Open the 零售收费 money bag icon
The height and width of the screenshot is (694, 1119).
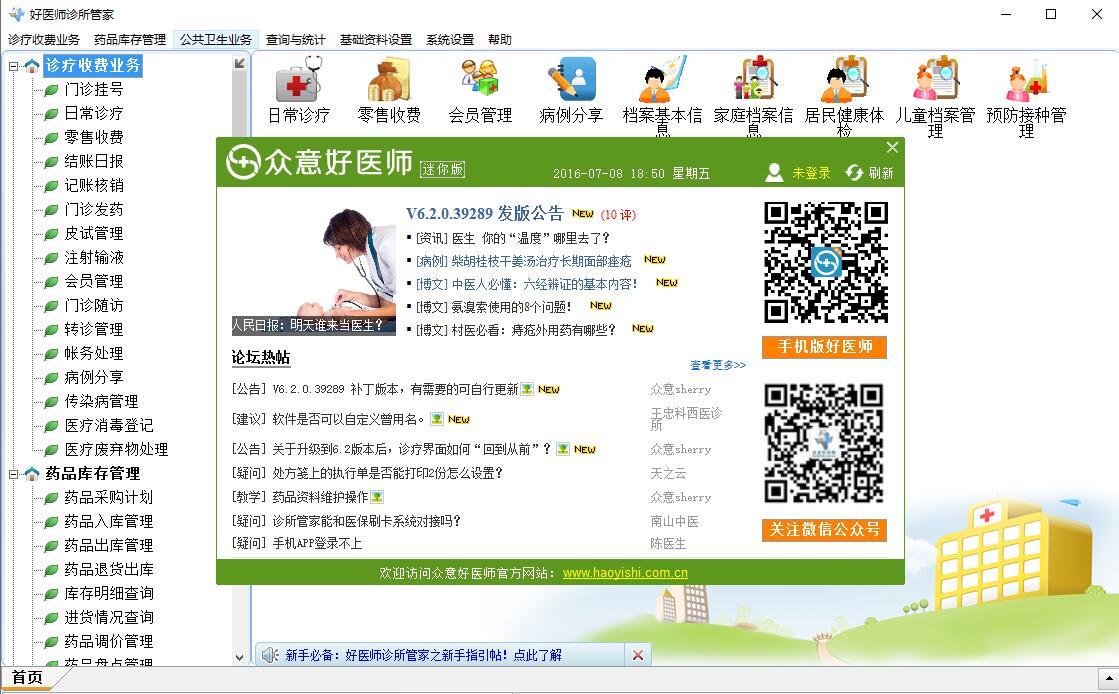389,80
